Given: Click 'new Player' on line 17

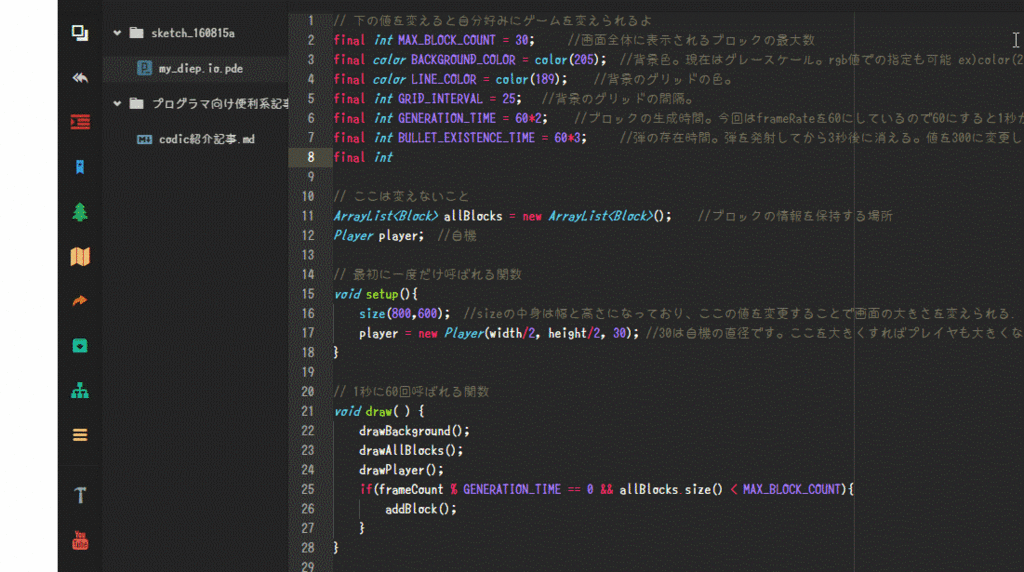Looking at the screenshot, I should point(451,333).
